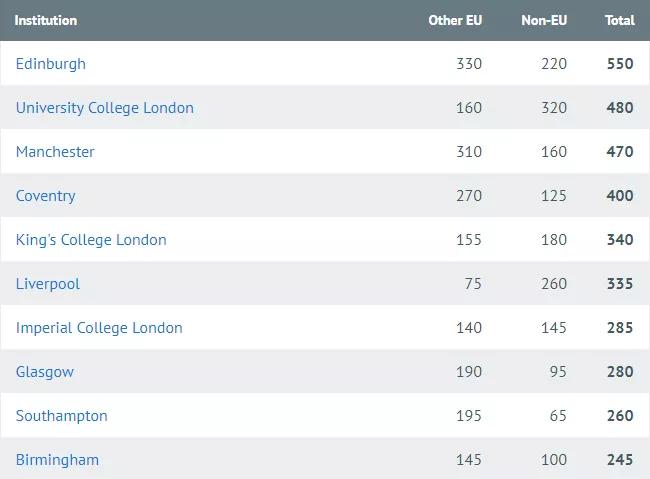Image resolution: width=650 pixels, height=479 pixels.
Task: Sort by the Institution column header
Action: point(46,20)
